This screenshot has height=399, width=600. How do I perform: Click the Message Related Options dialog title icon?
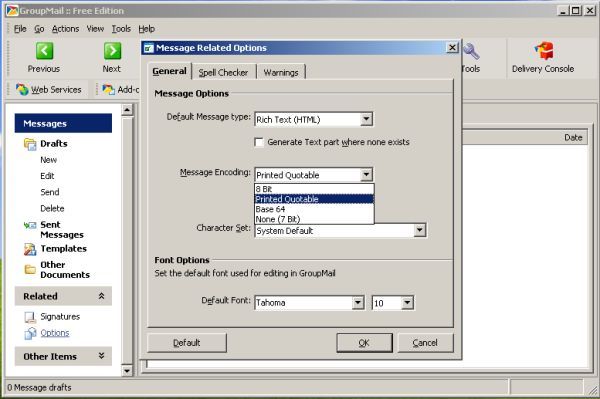click(x=148, y=48)
